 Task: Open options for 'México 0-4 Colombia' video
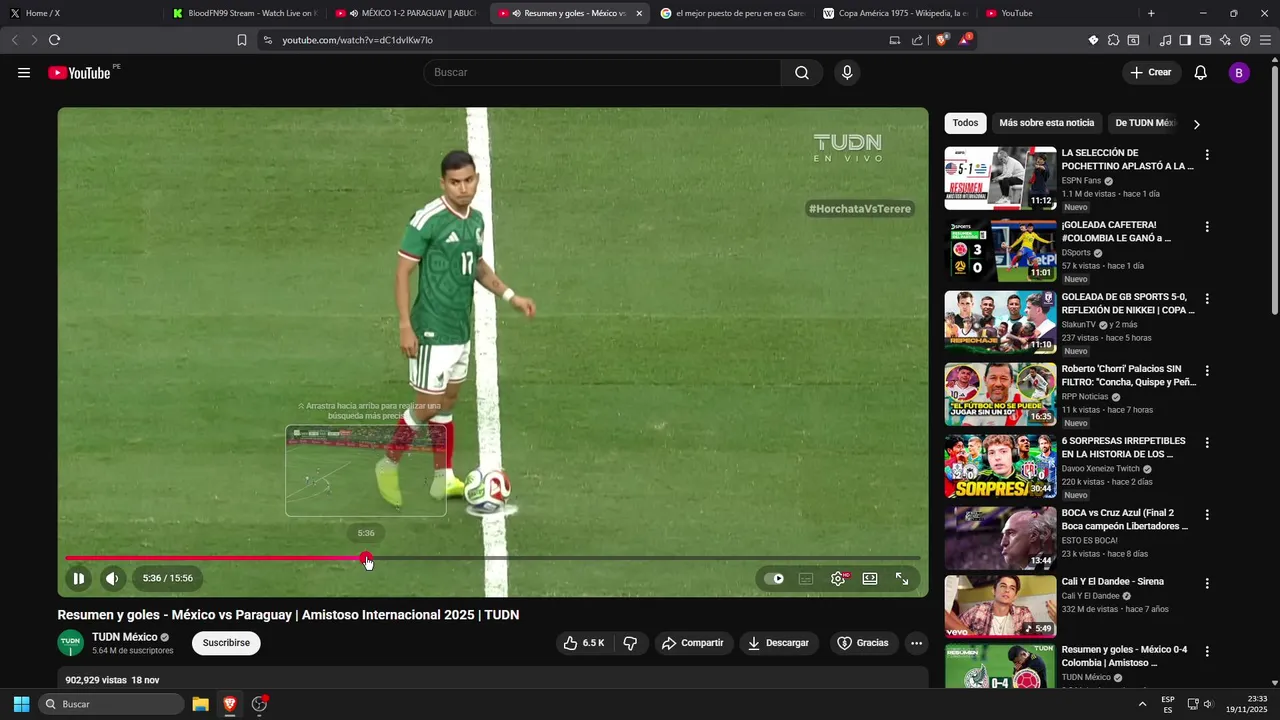click(x=1207, y=651)
